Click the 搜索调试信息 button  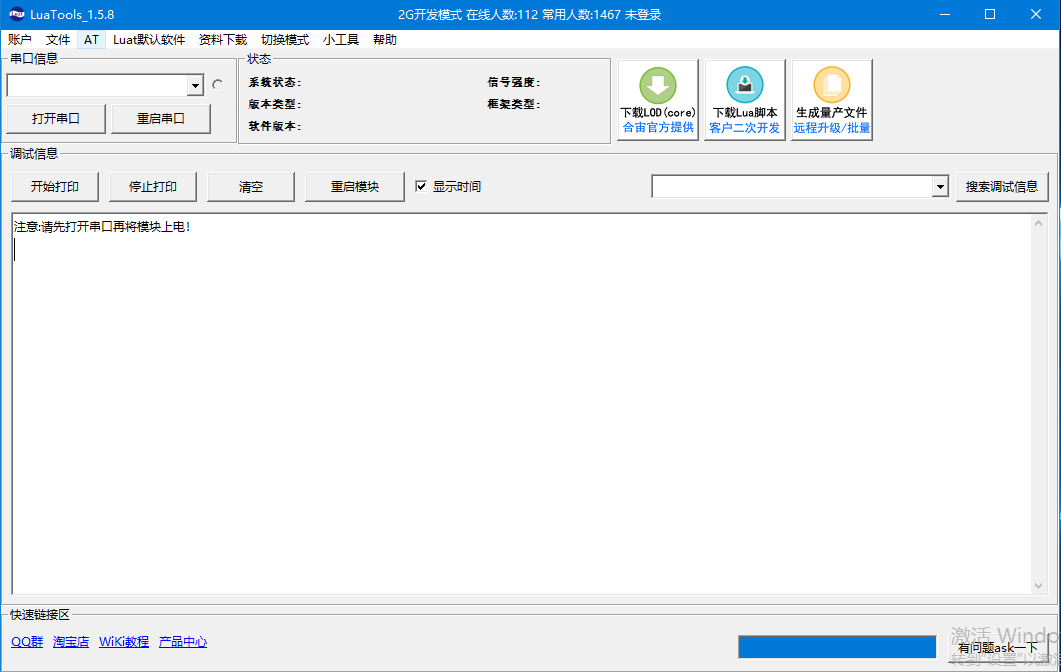[x=1002, y=186]
